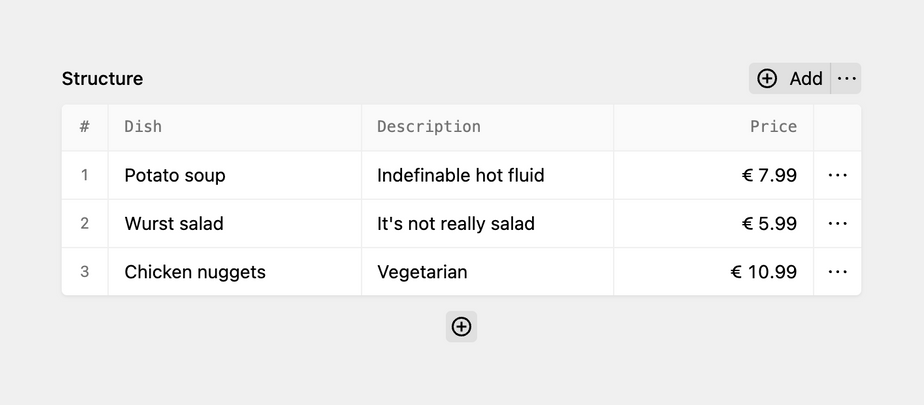
Task: Edit the It's not really salad description
Action: (x=455, y=224)
